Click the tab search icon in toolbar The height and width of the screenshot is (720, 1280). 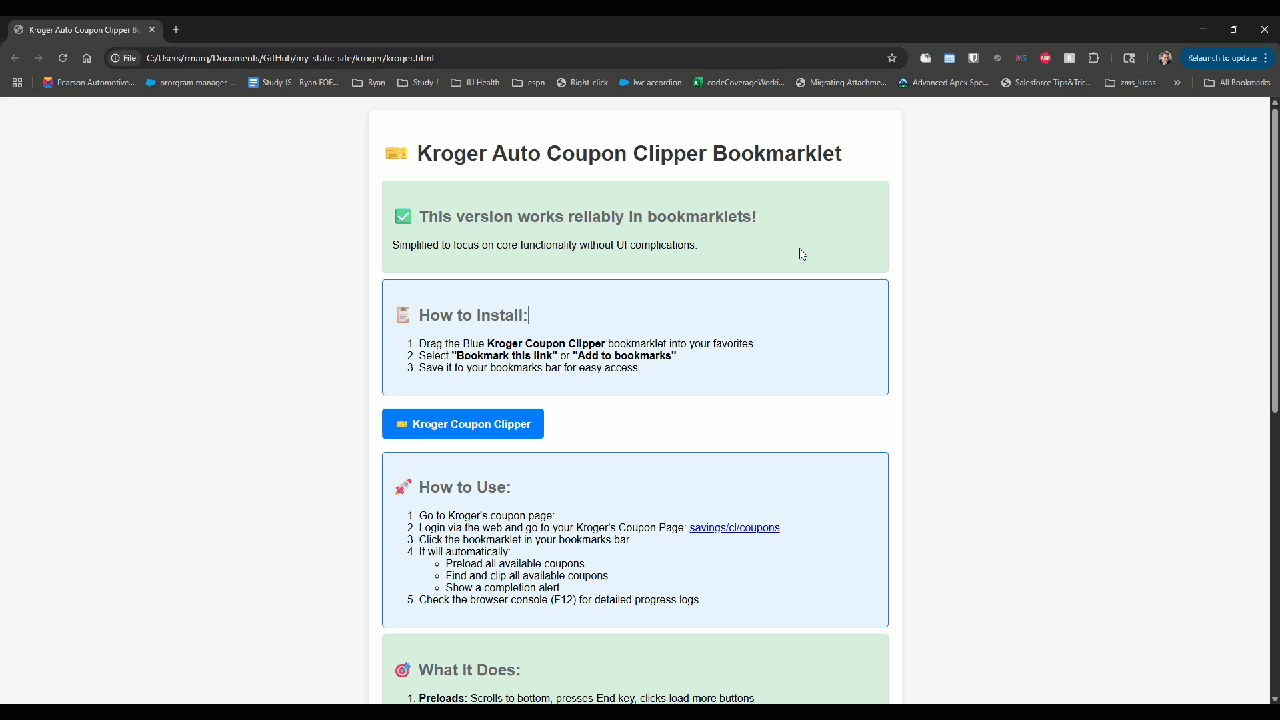click(1129, 58)
